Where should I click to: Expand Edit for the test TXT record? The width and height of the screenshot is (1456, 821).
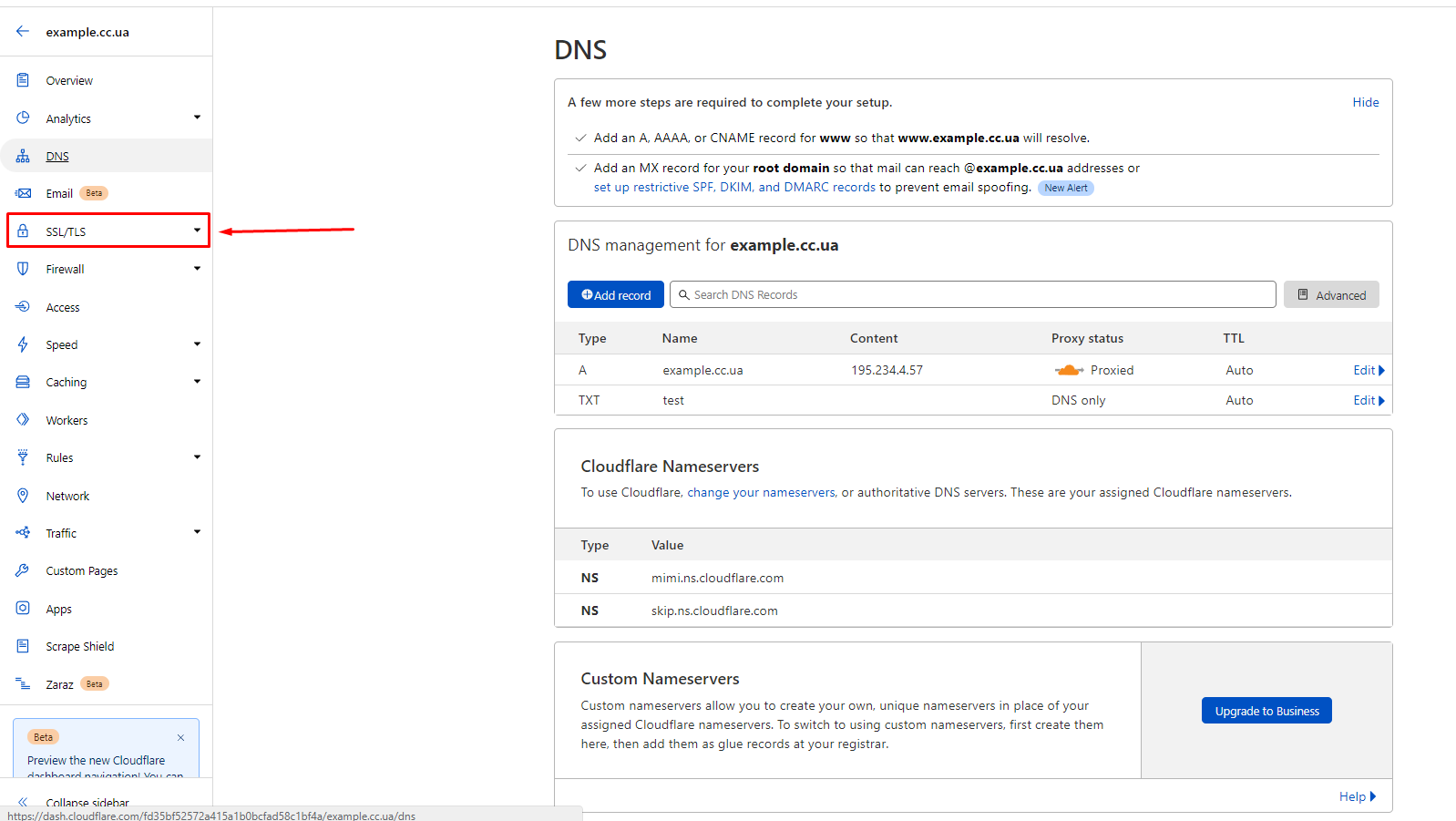click(x=1369, y=400)
